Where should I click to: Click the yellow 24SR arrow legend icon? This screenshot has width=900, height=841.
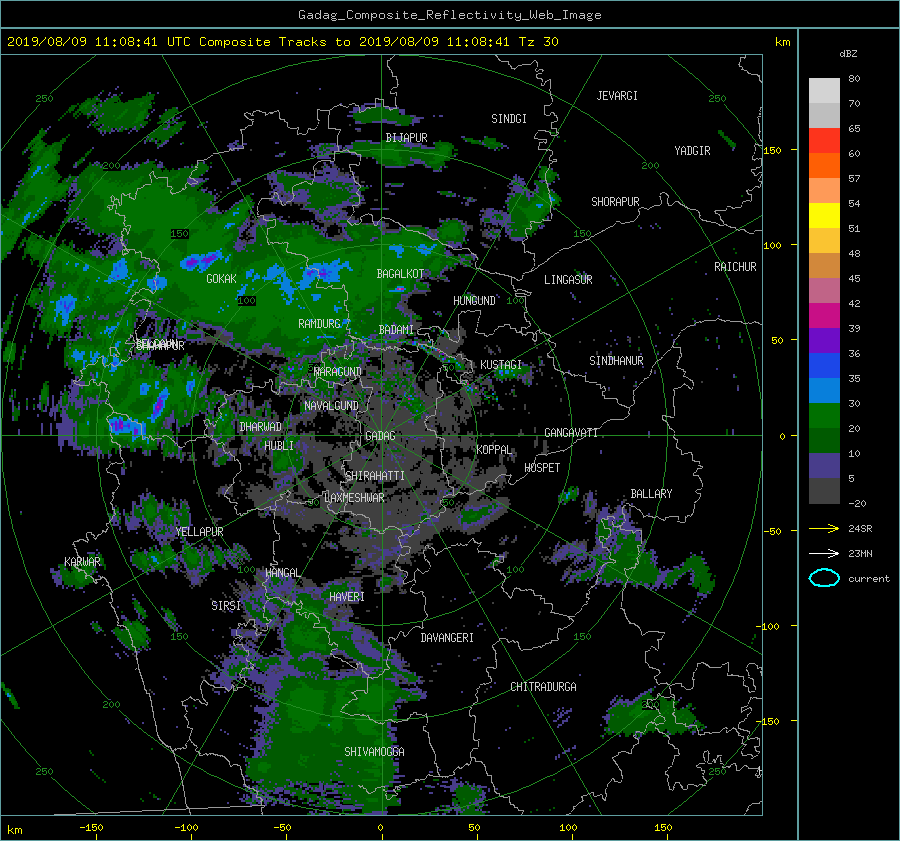click(824, 528)
